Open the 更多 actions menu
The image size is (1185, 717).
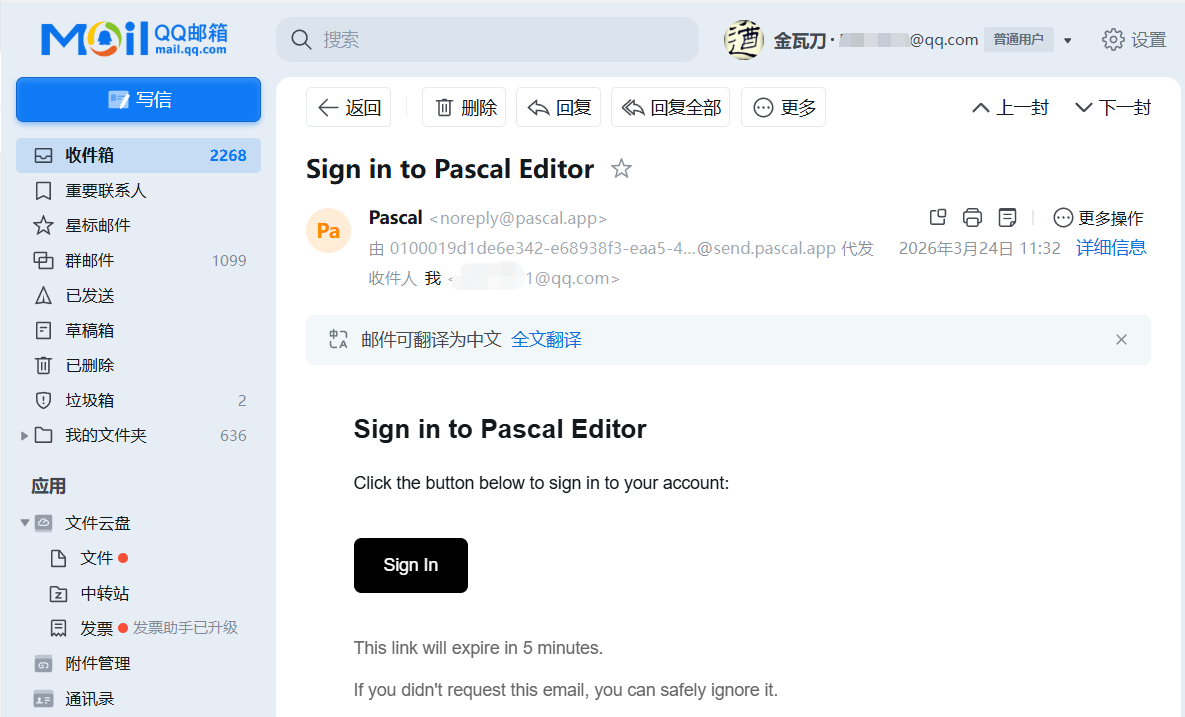point(783,108)
